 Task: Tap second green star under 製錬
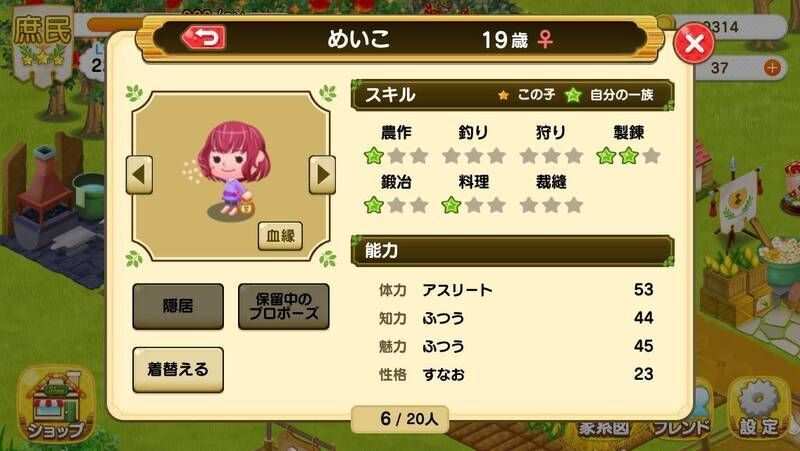629,156
